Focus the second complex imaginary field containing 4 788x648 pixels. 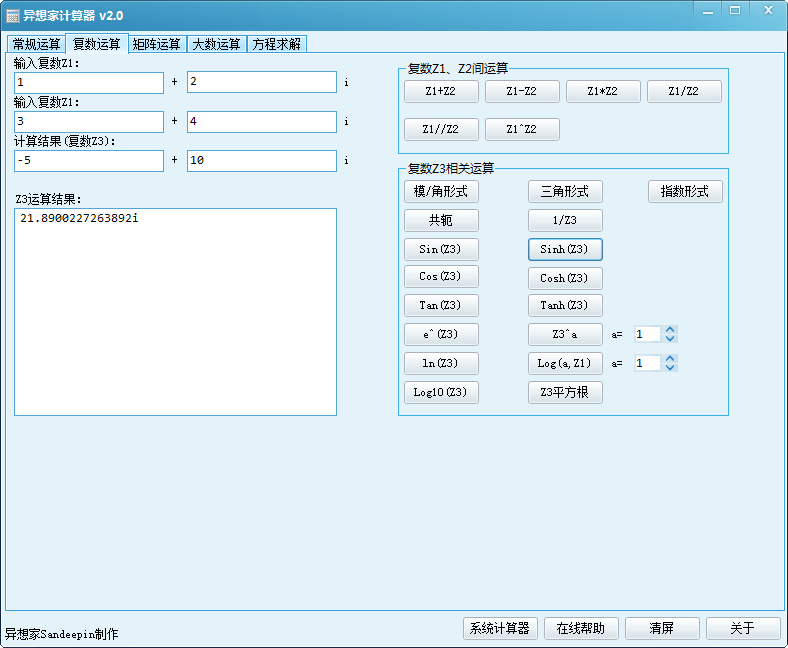click(x=262, y=122)
